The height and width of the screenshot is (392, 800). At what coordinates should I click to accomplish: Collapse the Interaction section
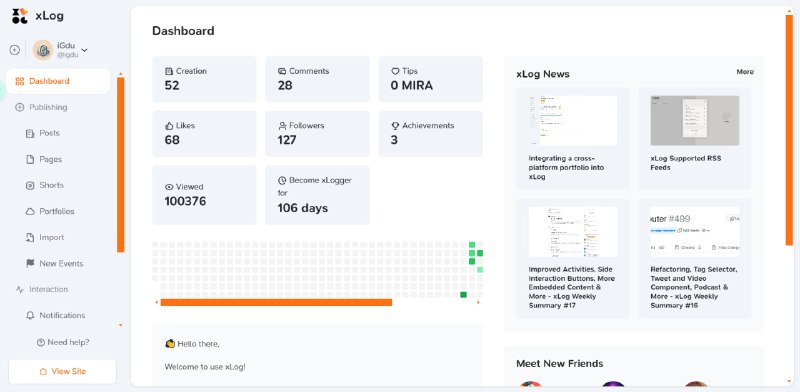[41, 289]
